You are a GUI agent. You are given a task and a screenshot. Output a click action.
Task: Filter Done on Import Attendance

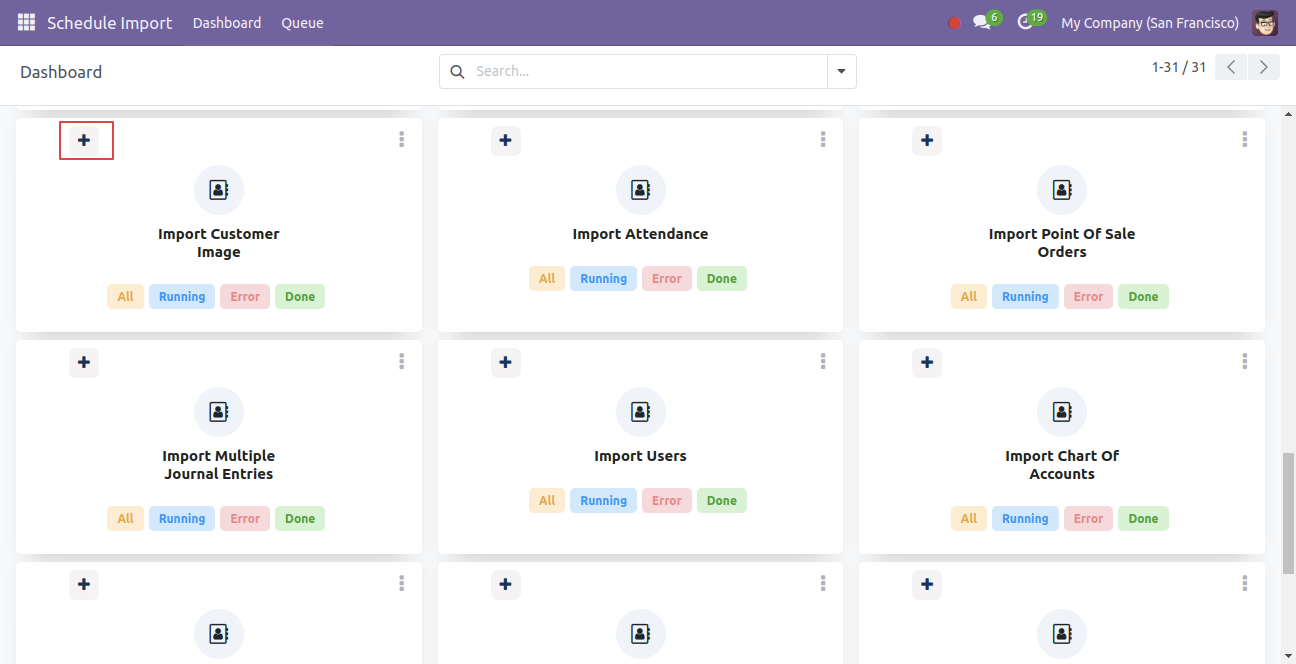coord(722,279)
